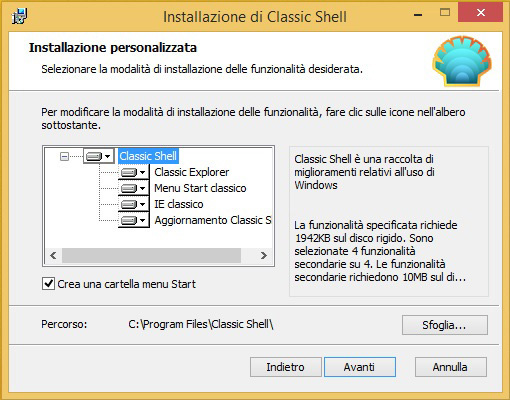The image size is (510, 400).
Task: Collapse the Classic Shell tree node
Action: coord(64,156)
